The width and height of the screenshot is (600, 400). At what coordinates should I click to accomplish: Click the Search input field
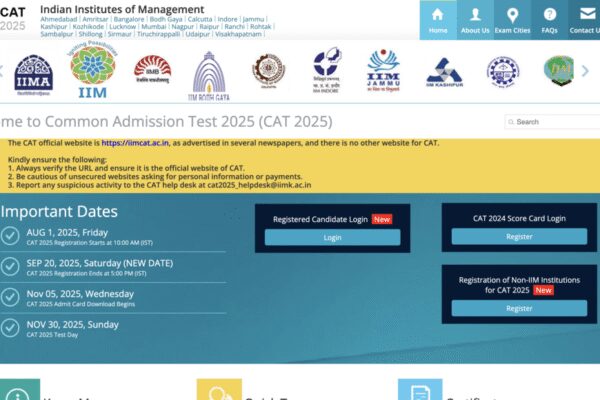(553, 122)
